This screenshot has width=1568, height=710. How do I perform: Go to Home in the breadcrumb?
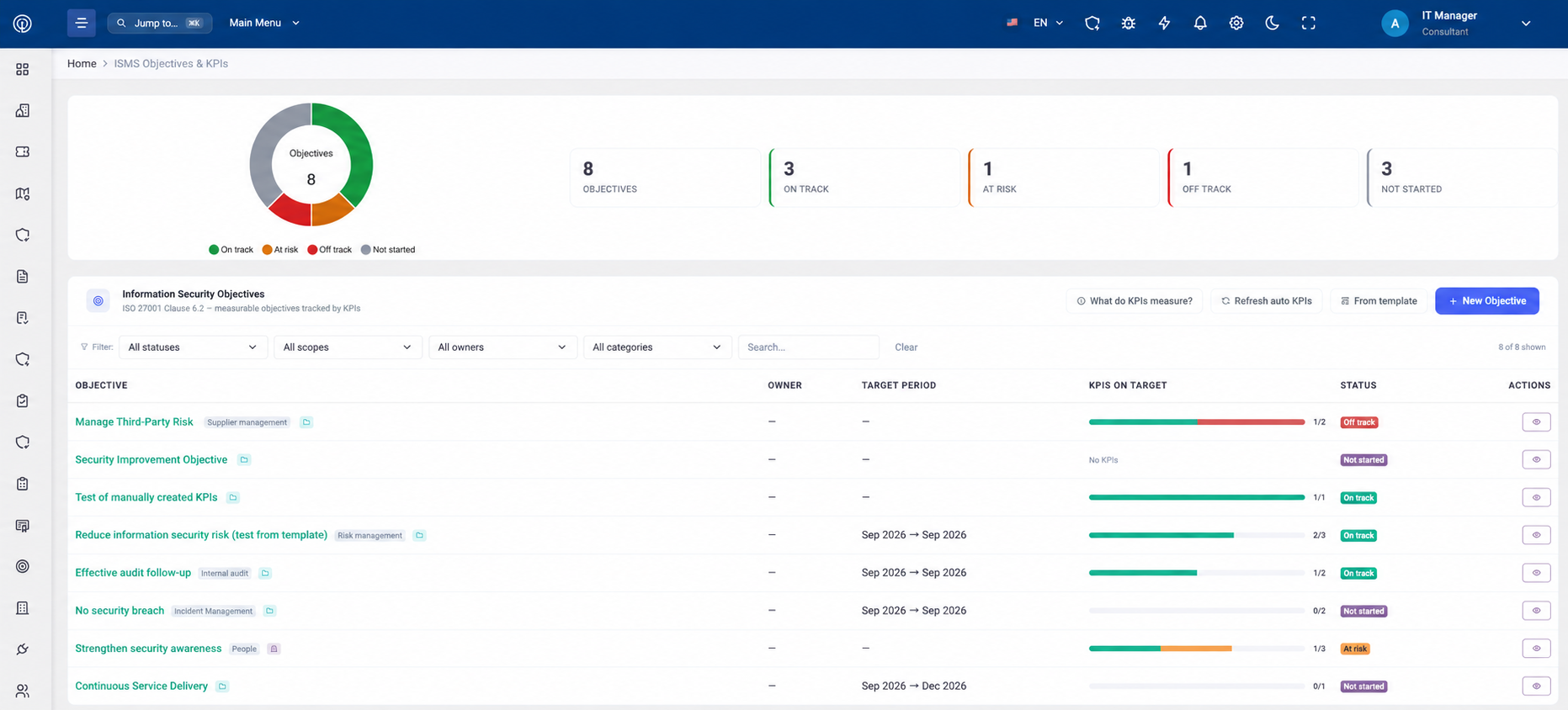[x=82, y=64]
